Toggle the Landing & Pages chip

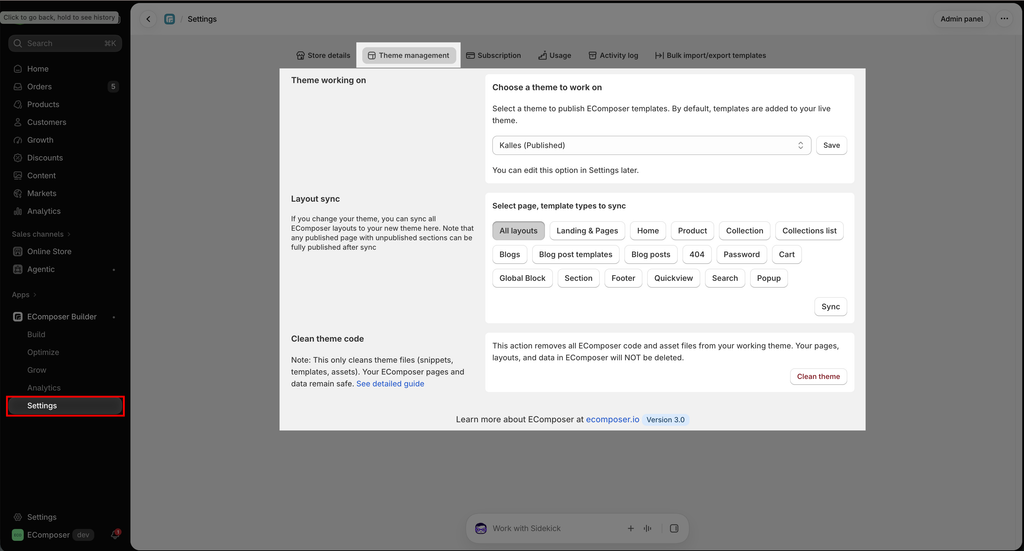pyautogui.click(x=587, y=230)
